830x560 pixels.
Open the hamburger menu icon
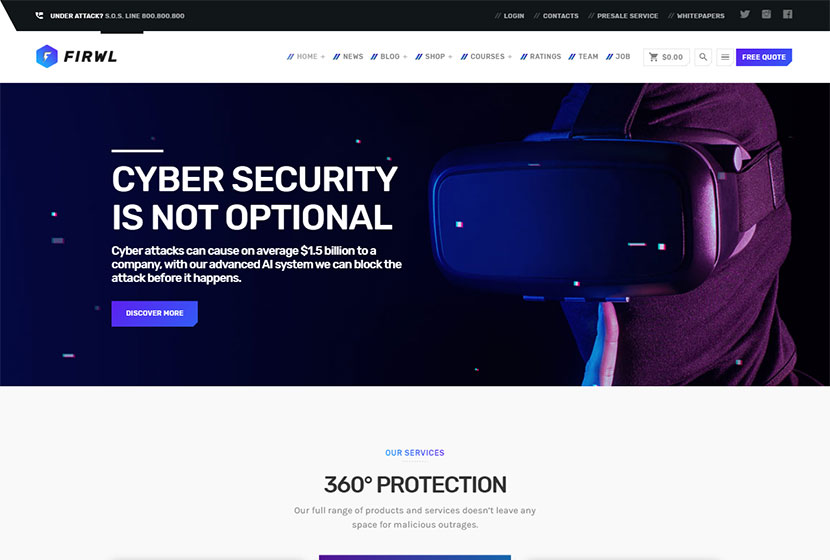point(725,57)
